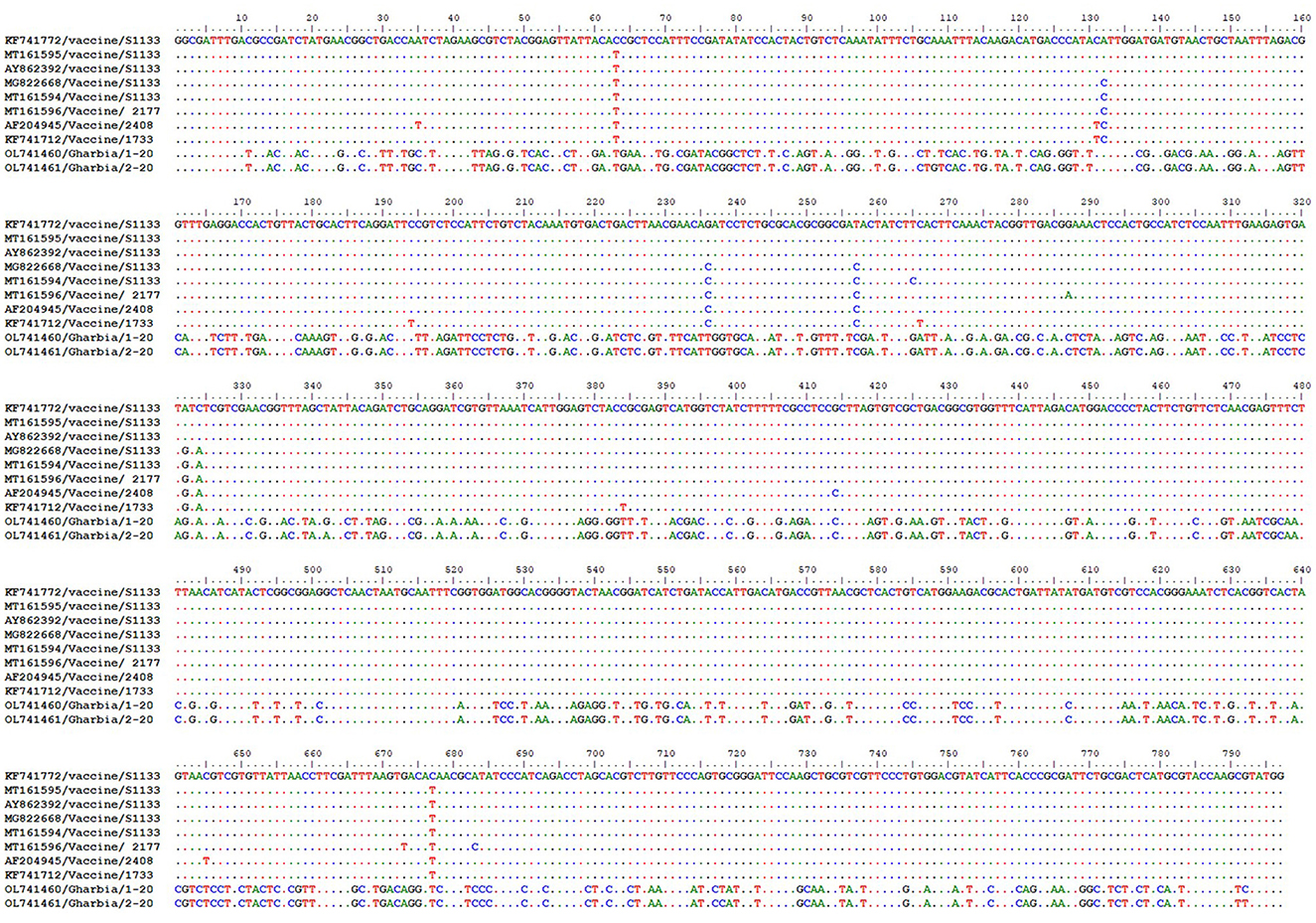
Task: Highlight AY862392/vaccine/S1133 label in the 490–640 block
Action: coord(82,620)
